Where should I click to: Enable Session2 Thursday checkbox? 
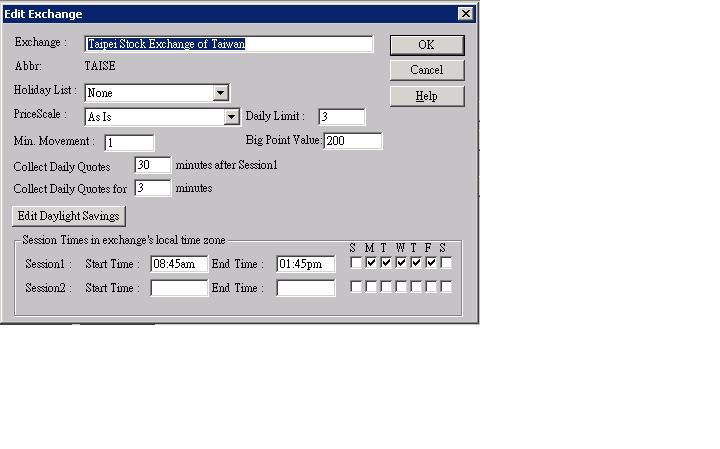point(416,286)
